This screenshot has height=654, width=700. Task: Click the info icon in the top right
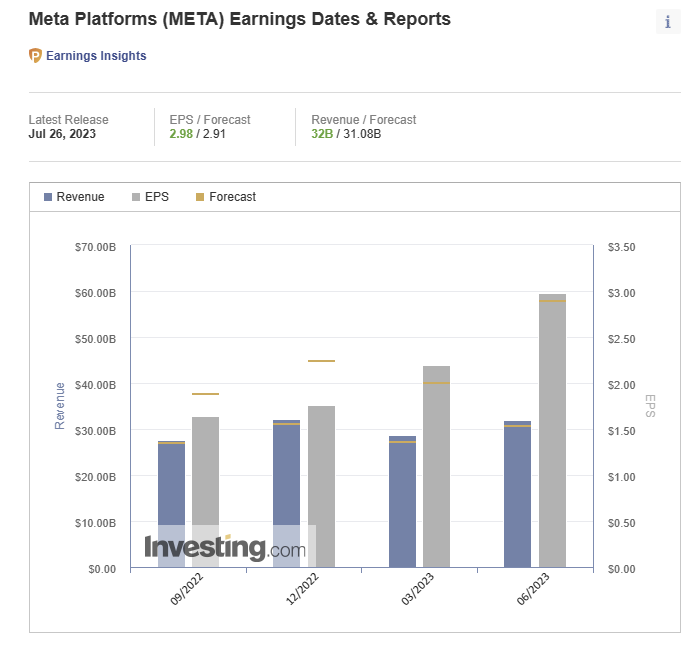pyautogui.click(x=668, y=21)
